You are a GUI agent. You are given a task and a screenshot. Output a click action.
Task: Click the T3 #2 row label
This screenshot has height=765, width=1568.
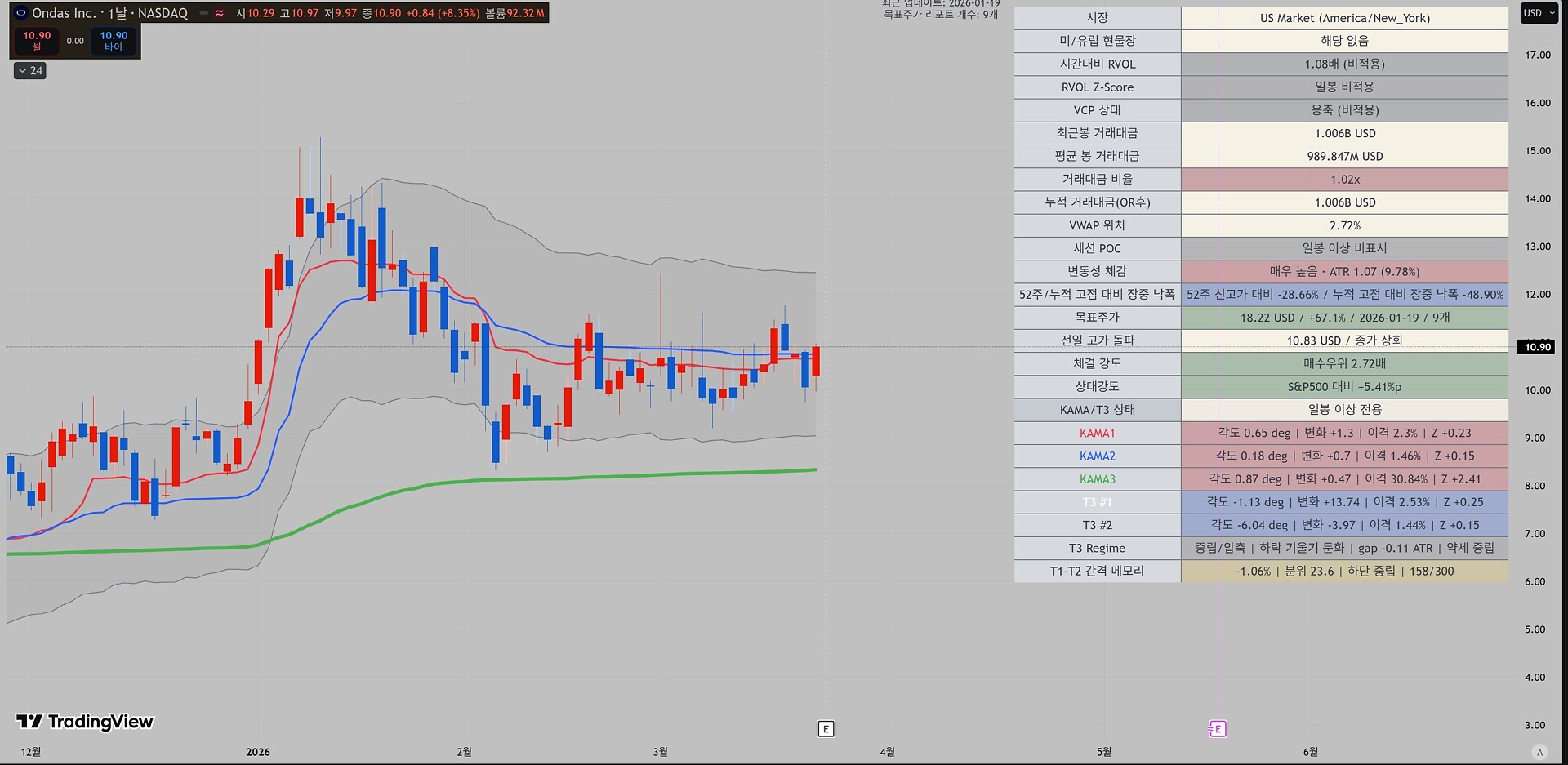[x=1097, y=525]
